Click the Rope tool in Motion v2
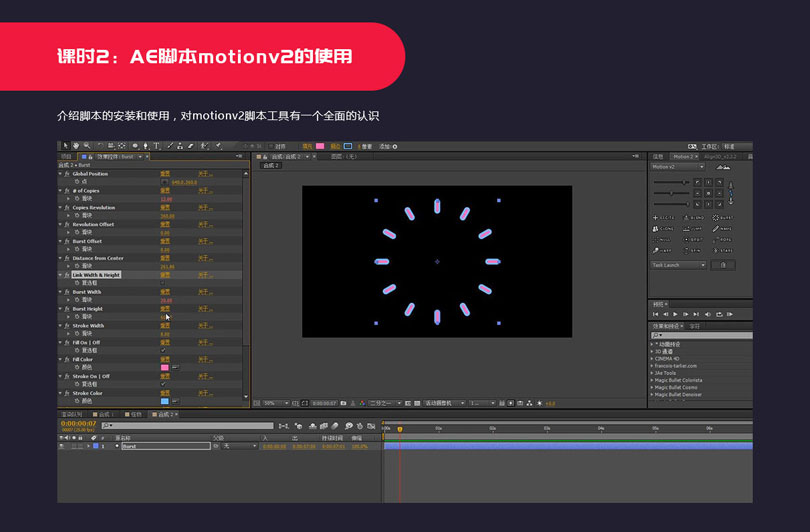810x532 pixels. (x=722, y=240)
